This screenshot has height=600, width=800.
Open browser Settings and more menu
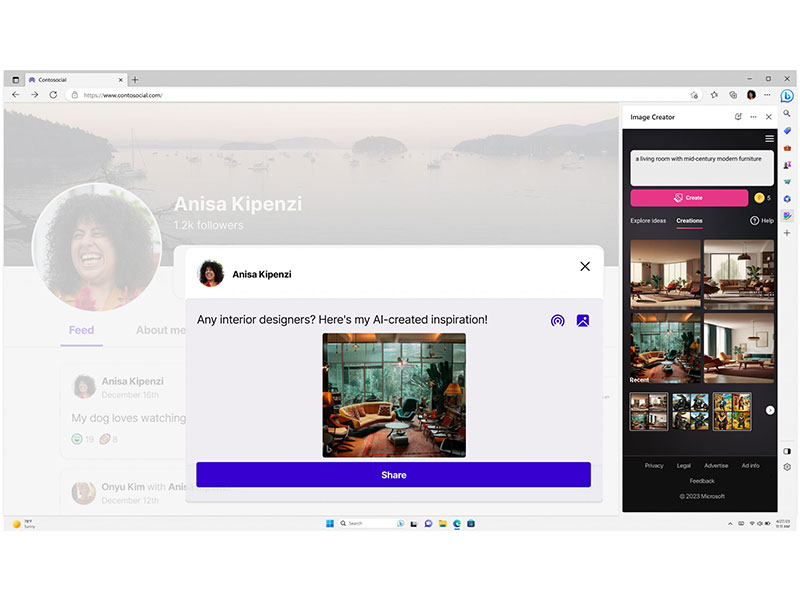[767, 95]
